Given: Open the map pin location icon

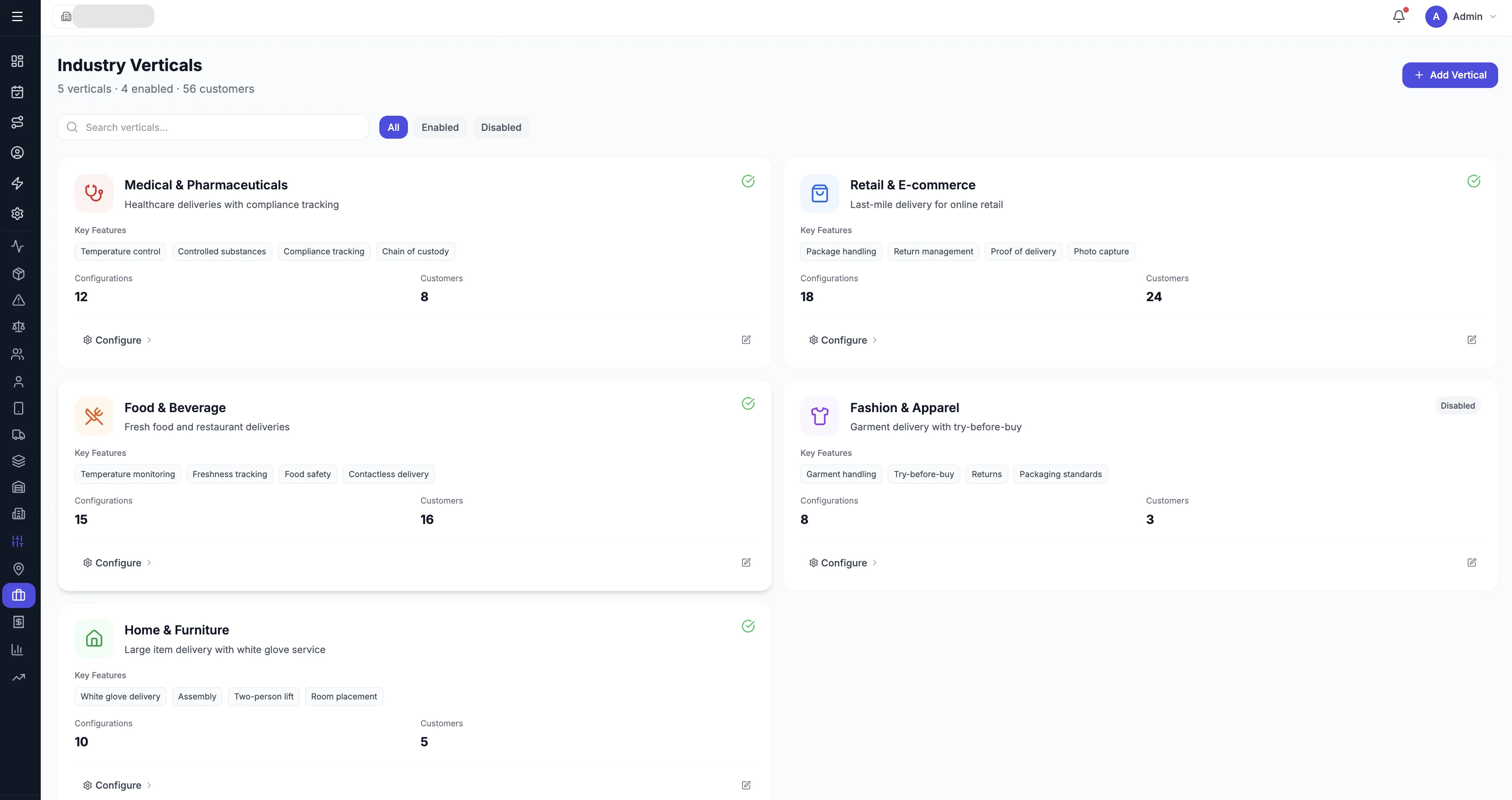Looking at the screenshot, I should point(18,569).
